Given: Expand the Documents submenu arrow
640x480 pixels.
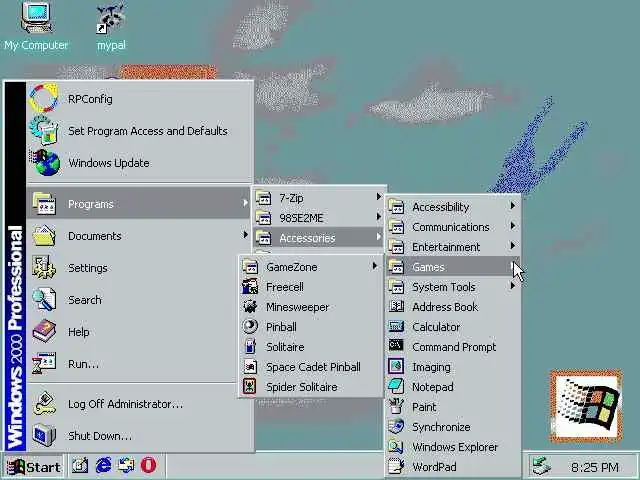Looking at the screenshot, I should coord(245,235).
